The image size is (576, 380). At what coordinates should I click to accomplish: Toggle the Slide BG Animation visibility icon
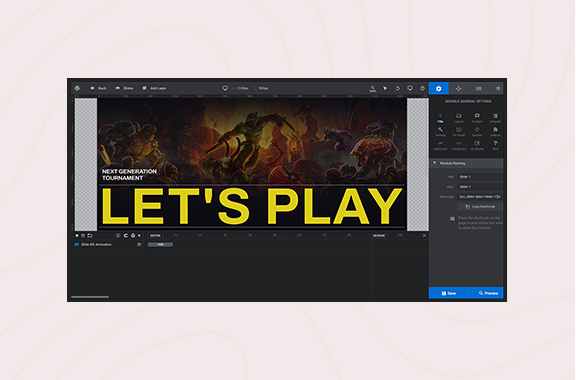point(139,244)
